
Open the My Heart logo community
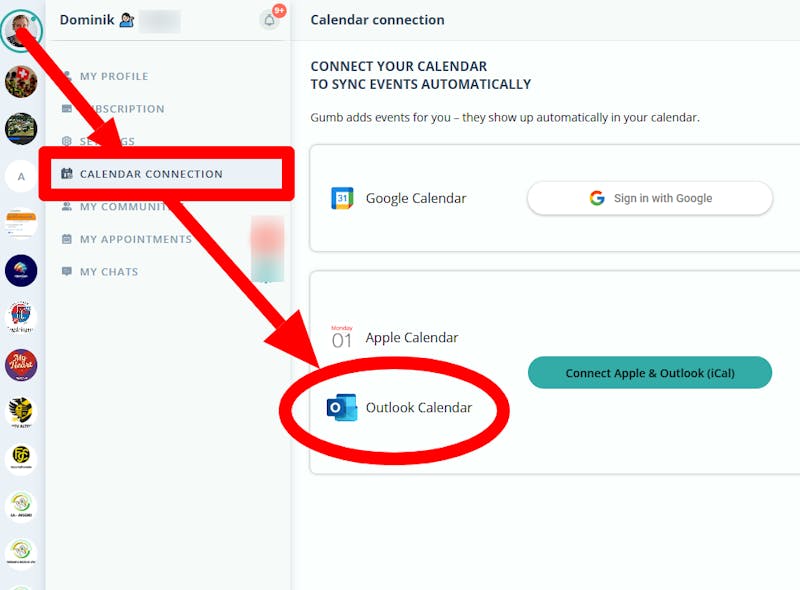21,365
